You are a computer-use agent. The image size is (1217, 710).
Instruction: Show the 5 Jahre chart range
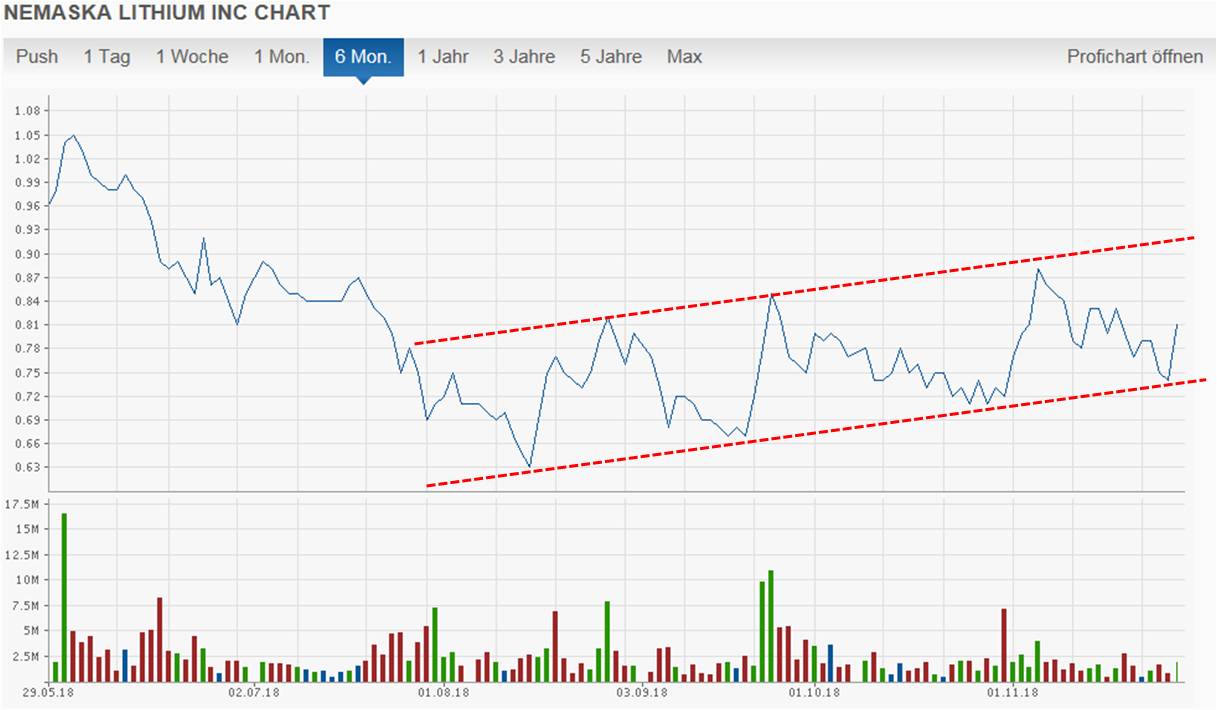click(x=611, y=57)
